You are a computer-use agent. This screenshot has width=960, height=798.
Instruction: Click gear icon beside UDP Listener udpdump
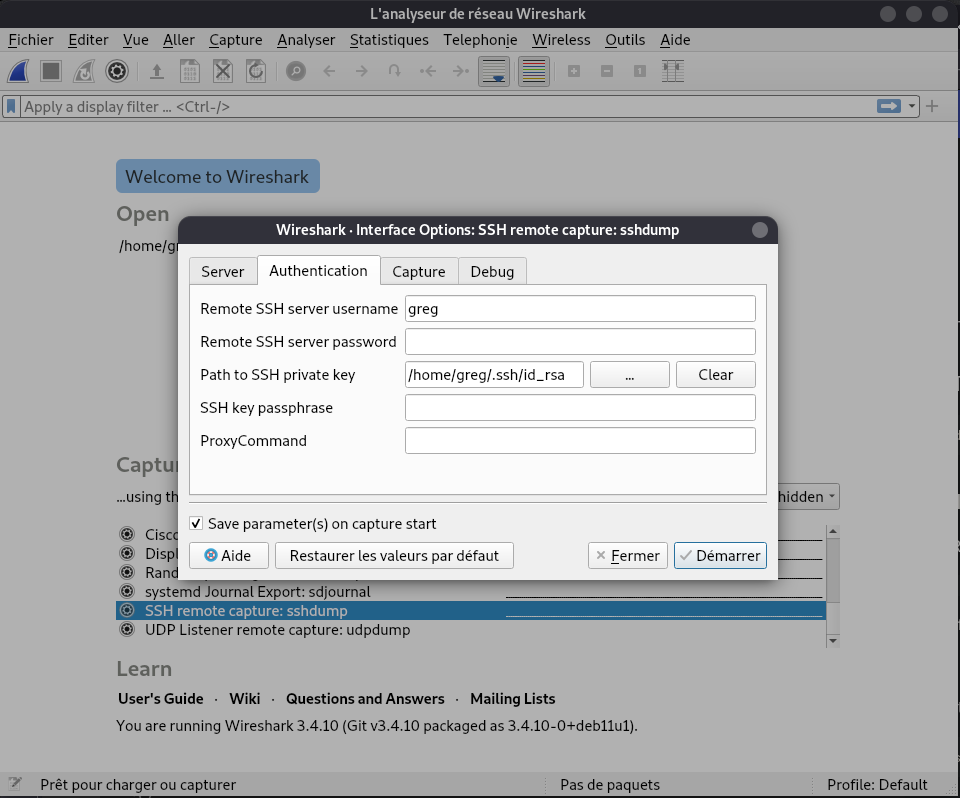tap(127, 630)
